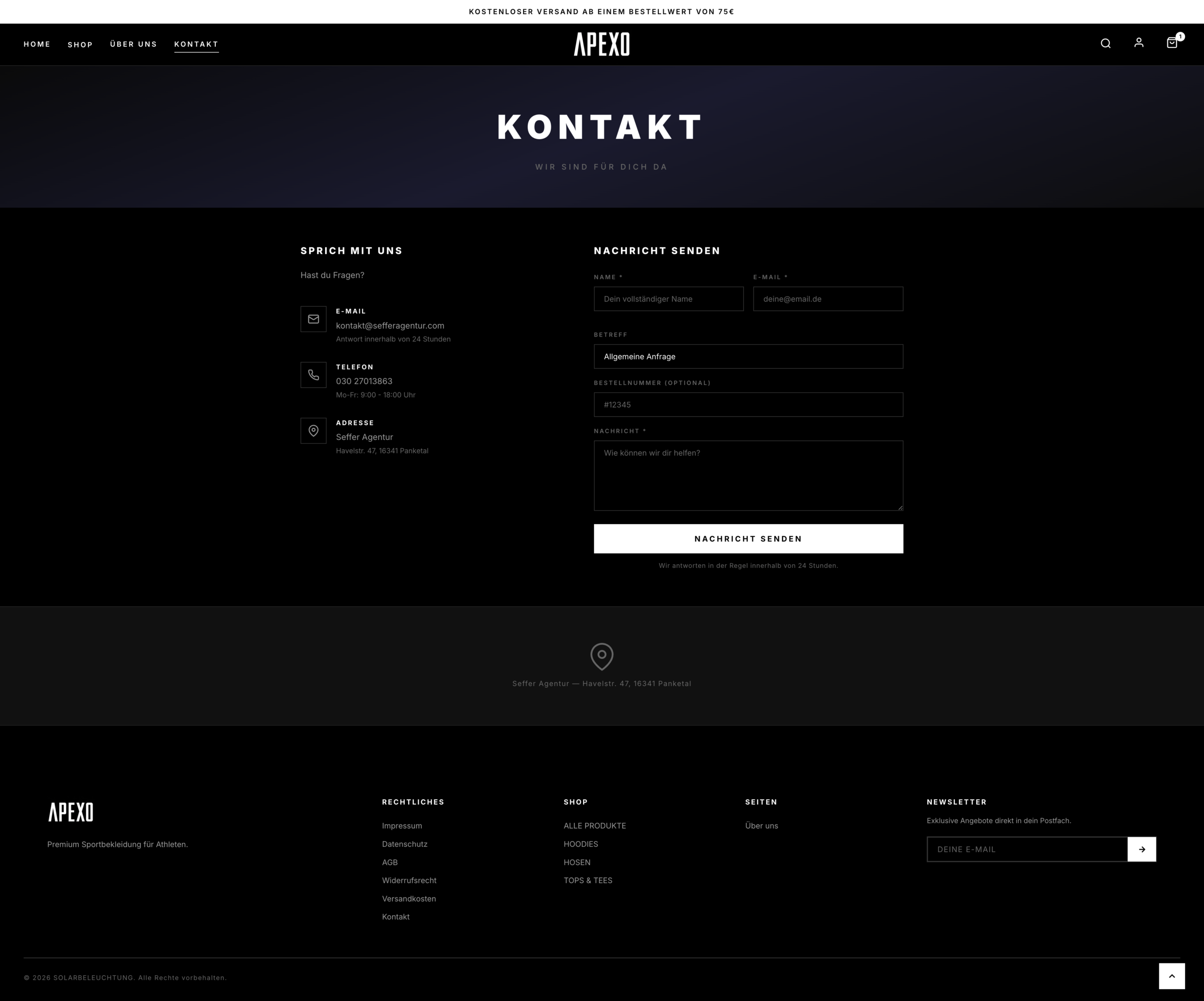
Task: Click Mo-Fr: 9:00 - 18:00 Uhr text
Action: click(x=375, y=395)
